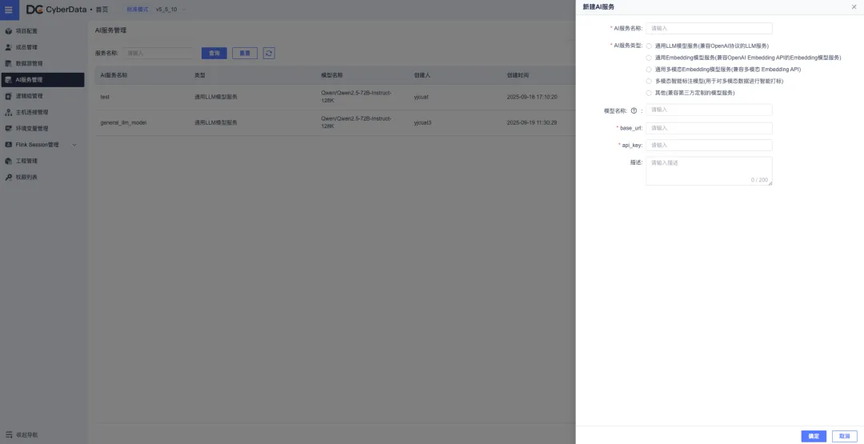Viewport: 864px width, 444px height.
Task: Click in the 描述 description textarea
Action: (709, 171)
